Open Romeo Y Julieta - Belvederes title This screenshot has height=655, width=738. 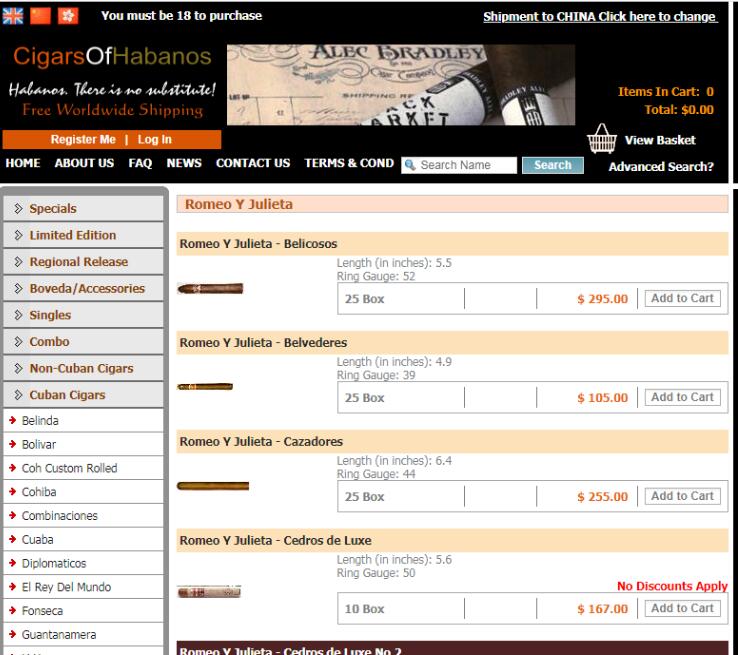tap(263, 343)
